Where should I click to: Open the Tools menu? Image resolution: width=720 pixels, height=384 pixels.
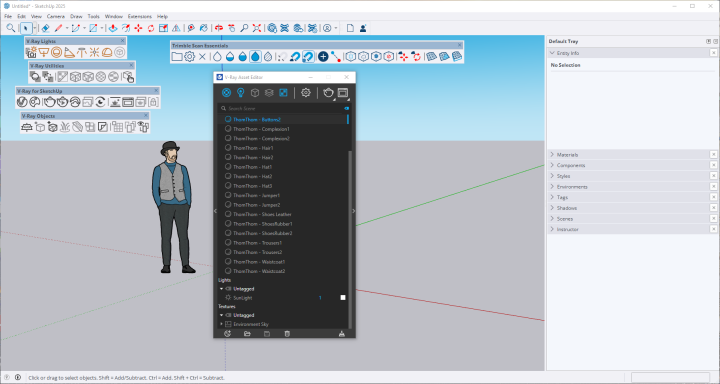[94, 16]
